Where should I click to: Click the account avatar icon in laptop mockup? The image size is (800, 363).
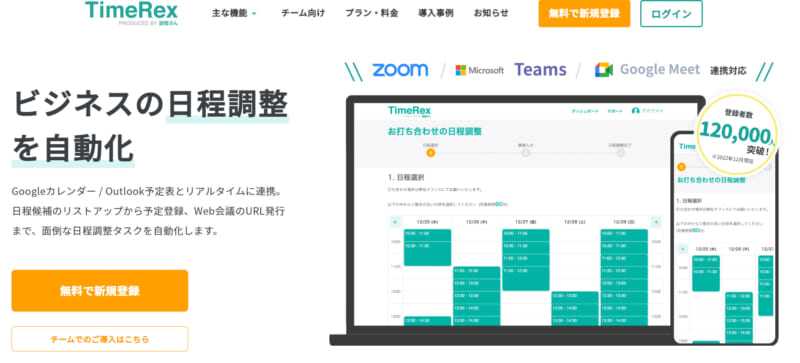point(635,111)
